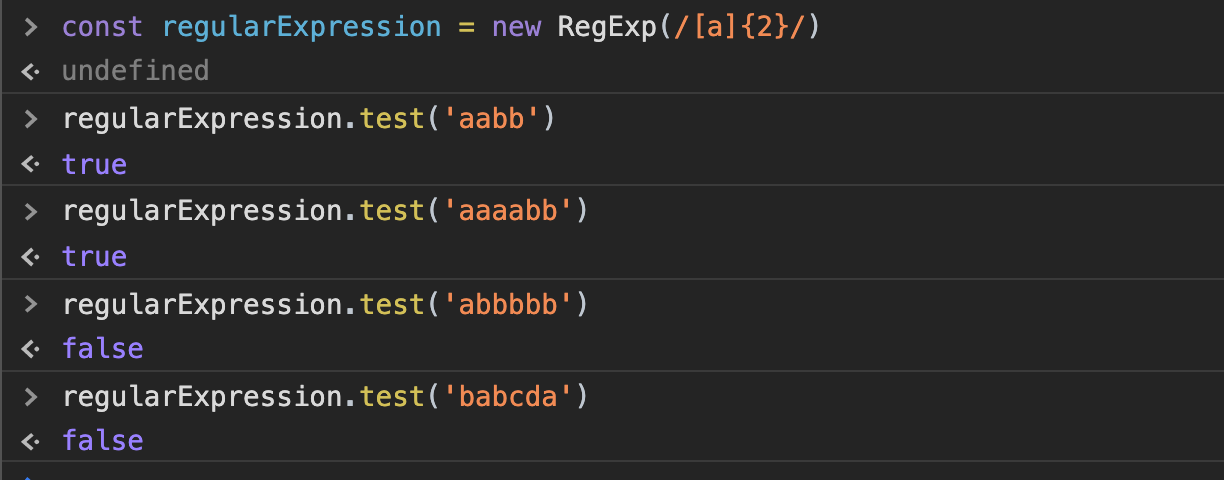
Task: Click the undefined result text
Action: (135, 71)
